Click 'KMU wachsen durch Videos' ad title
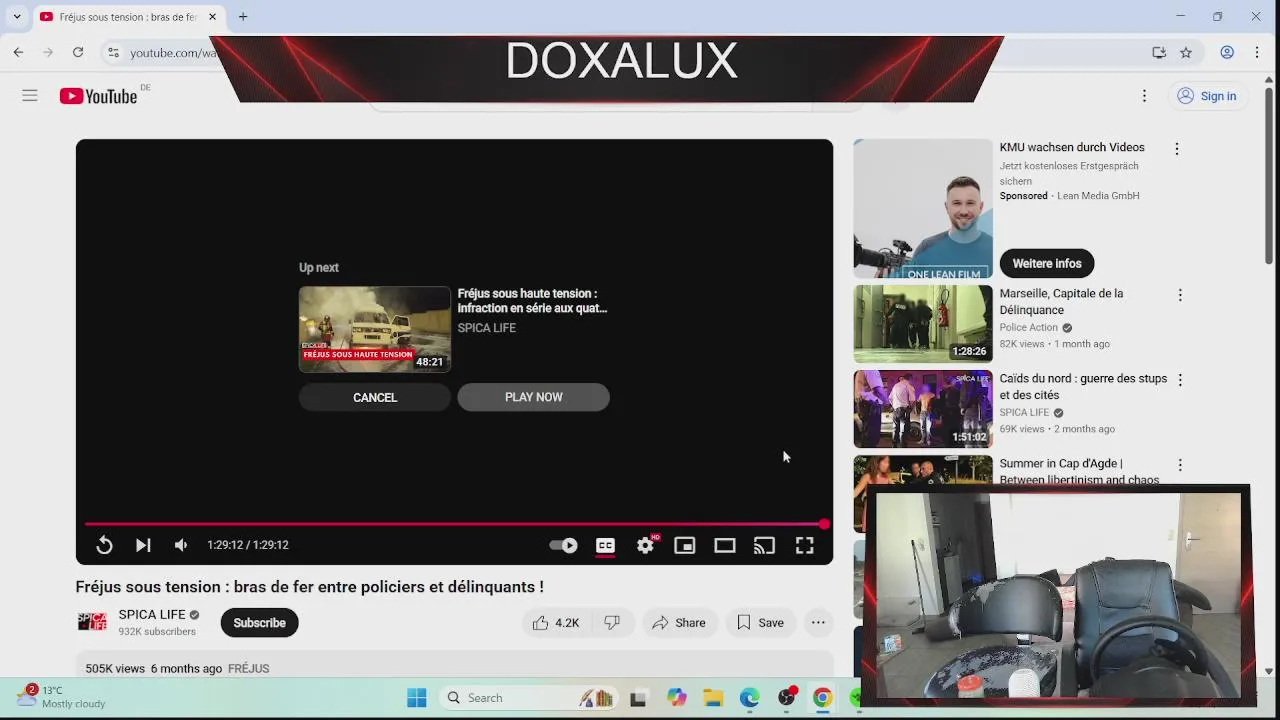The height and width of the screenshot is (720, 1280). pos(1072,147)
